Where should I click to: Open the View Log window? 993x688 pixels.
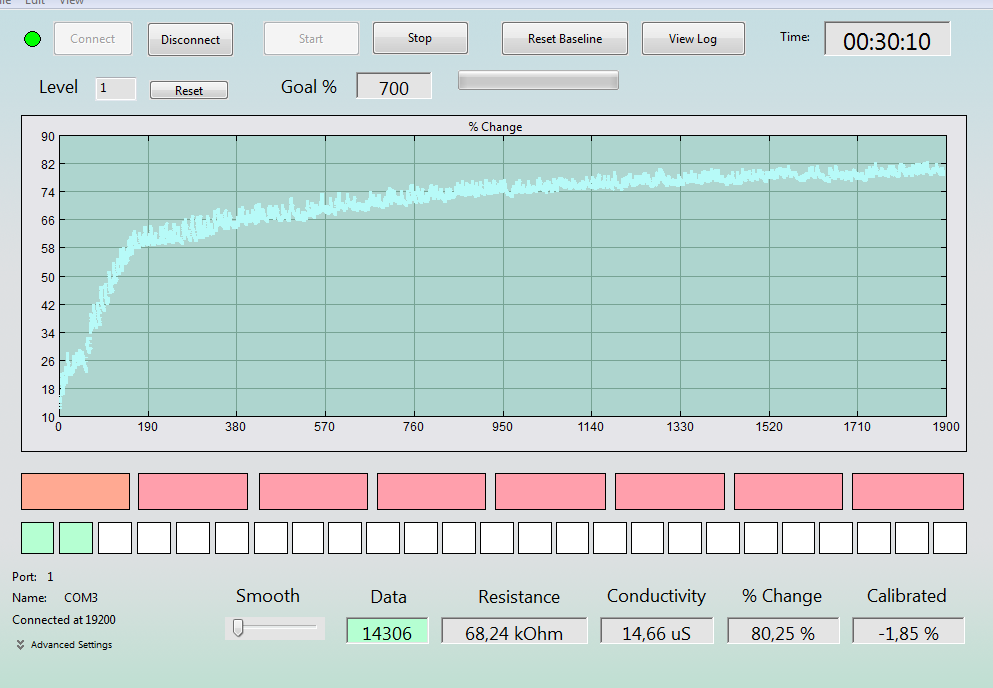693,39
